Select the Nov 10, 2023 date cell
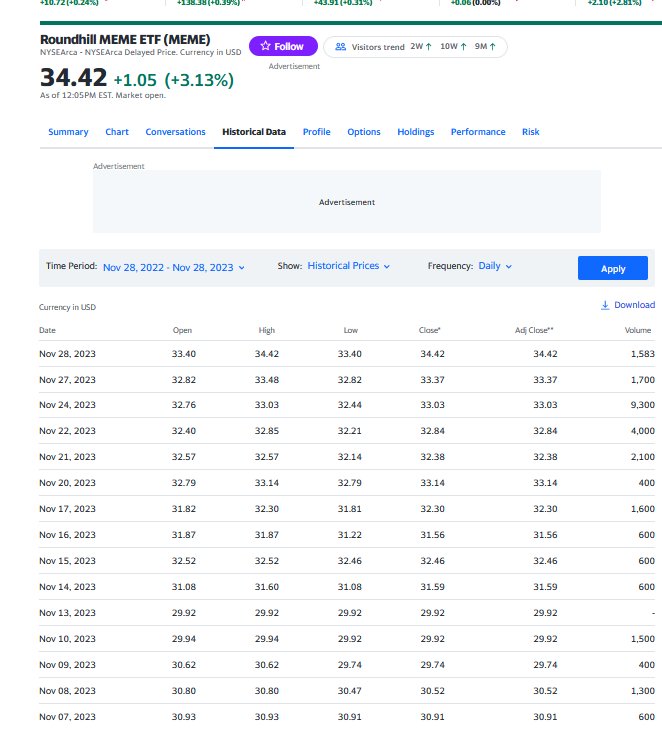This screenshot has width=662, height=729. coord(67,639)
